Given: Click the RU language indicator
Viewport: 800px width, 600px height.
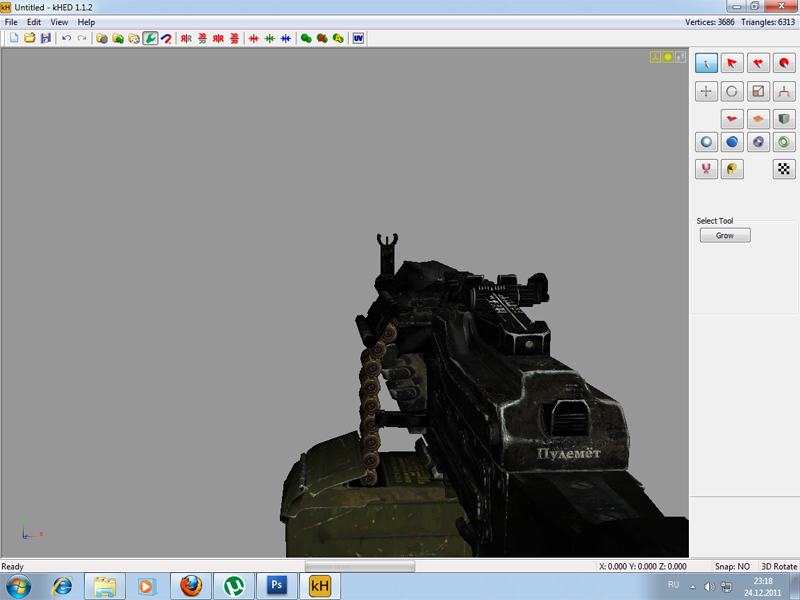Looking at the screenshot, I should tap(673, 585).
